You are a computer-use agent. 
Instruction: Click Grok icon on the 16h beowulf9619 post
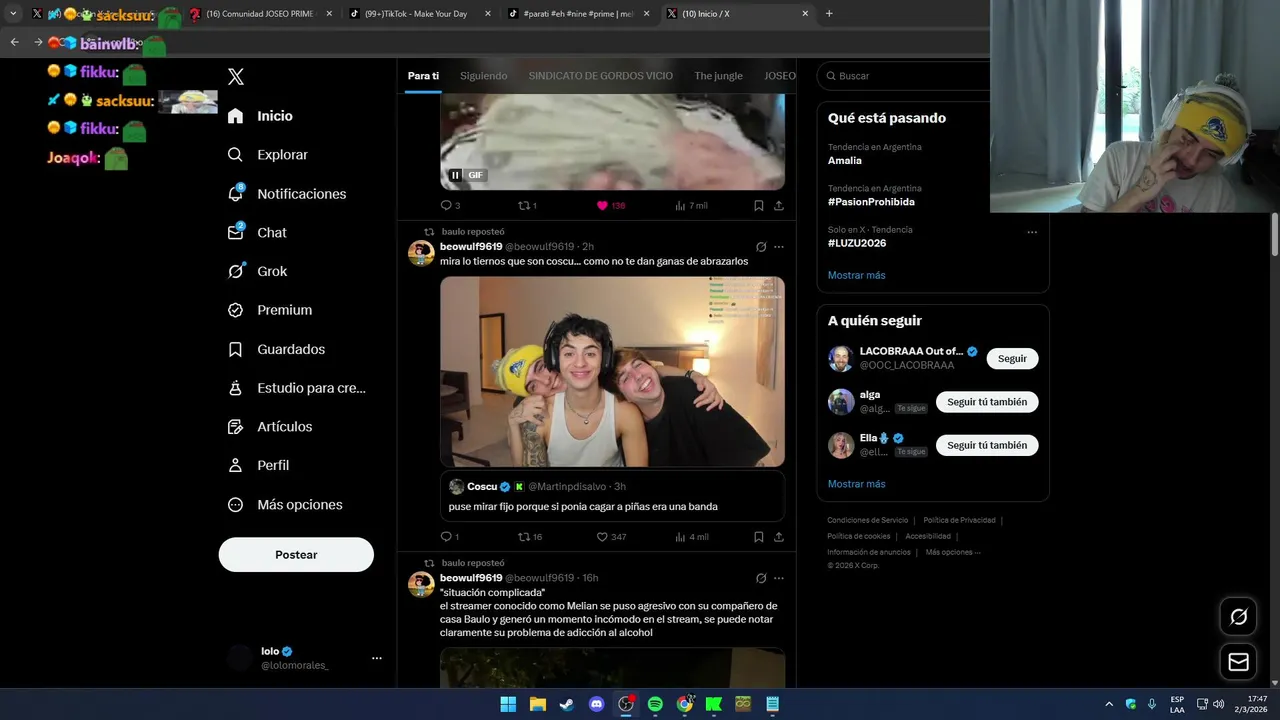coord(761,579)
